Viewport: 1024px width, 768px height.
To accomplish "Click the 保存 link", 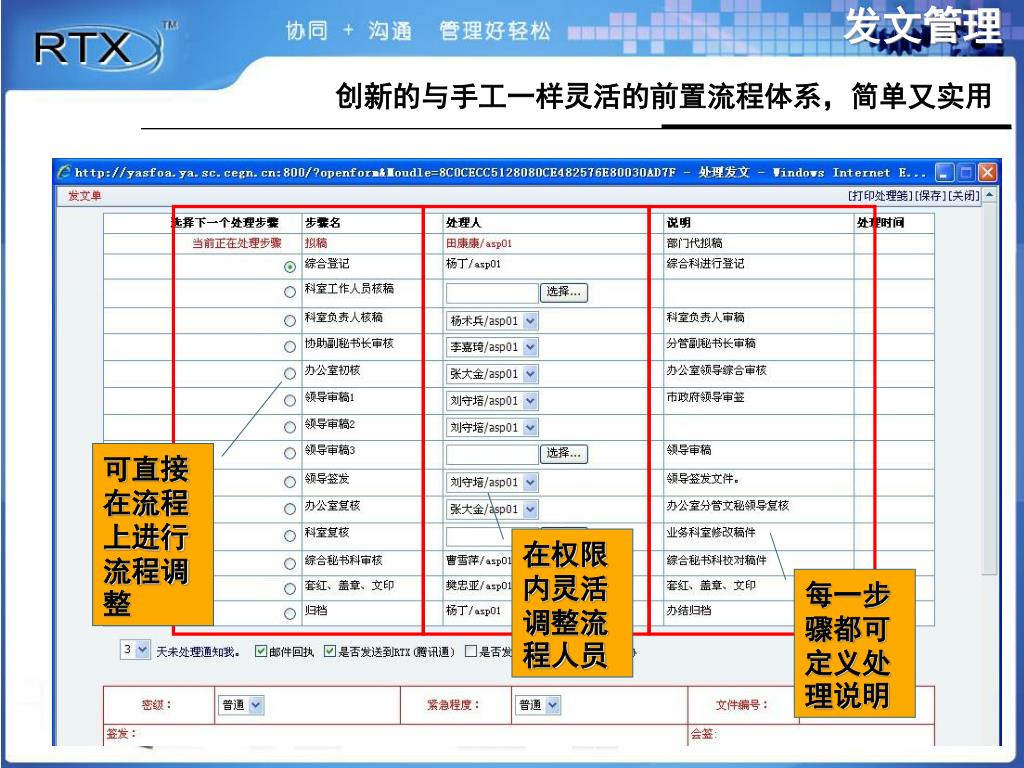I will click(929, 195).
